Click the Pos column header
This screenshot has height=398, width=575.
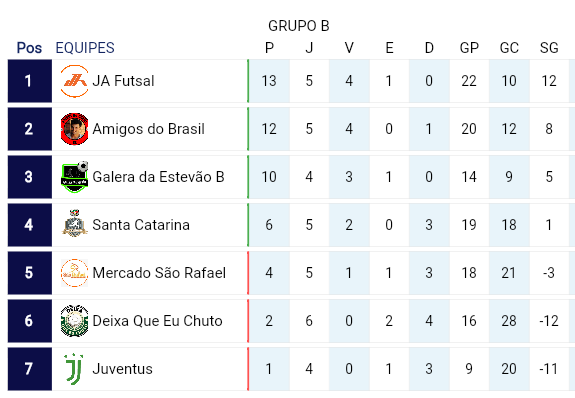pyautogui.click(x=29, y=48)
